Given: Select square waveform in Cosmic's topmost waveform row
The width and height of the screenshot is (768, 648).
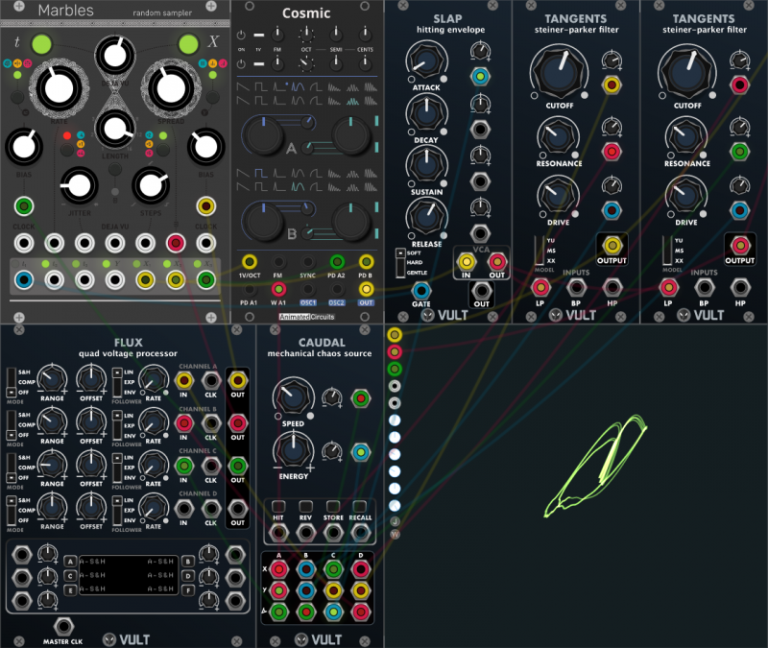Looking at the screenshot, I should pos(261,87).
